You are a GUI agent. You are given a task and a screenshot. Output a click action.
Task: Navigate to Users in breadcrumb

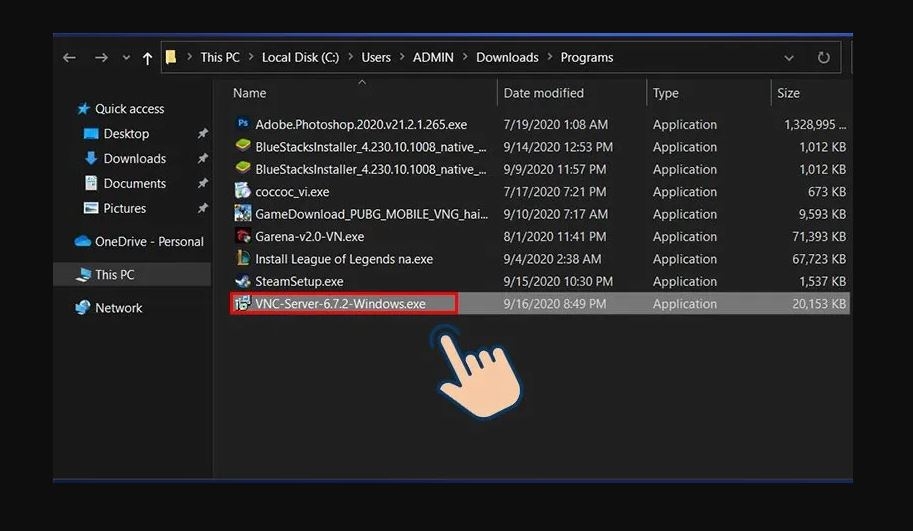point(376,57)
